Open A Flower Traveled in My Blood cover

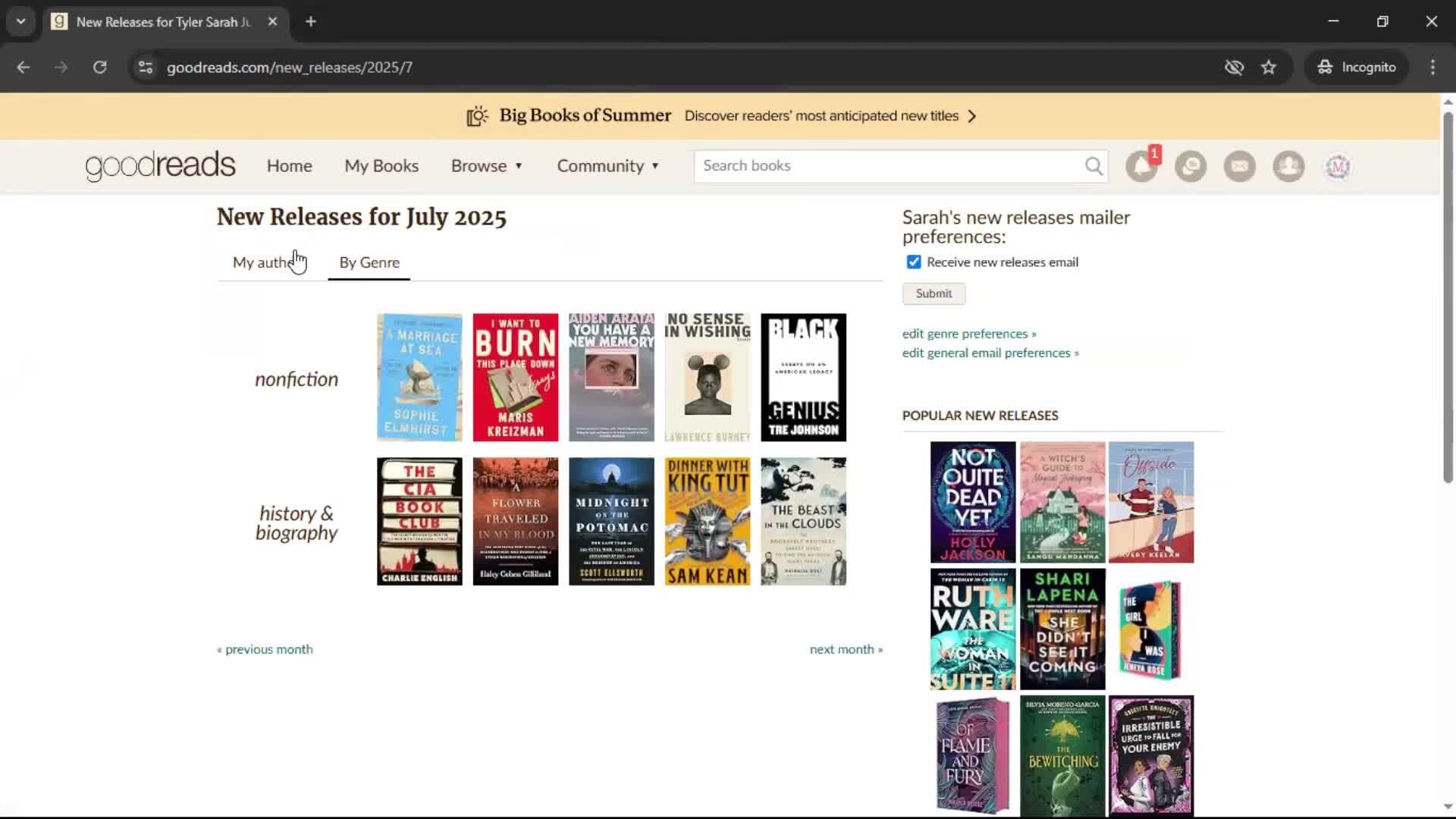(516, 522)
